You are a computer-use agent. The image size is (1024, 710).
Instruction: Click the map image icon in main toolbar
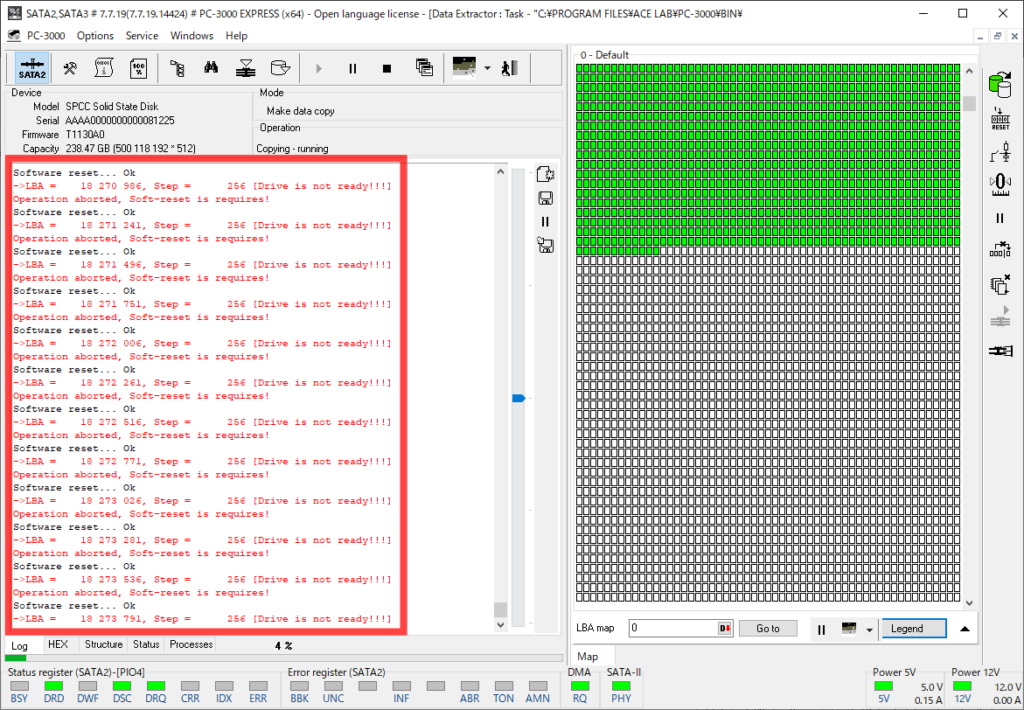[464, 67]
